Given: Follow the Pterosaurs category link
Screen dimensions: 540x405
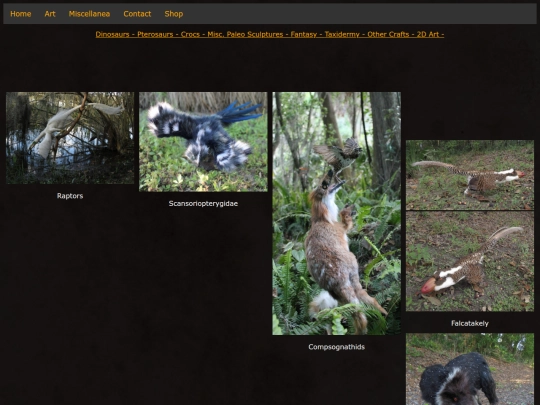Looking at the screenshot, I should coord(155,34).
